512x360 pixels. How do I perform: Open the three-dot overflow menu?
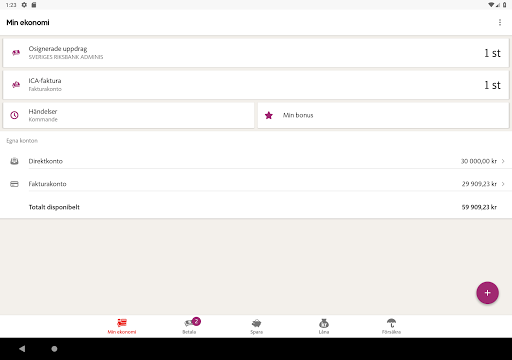(500, 22)
